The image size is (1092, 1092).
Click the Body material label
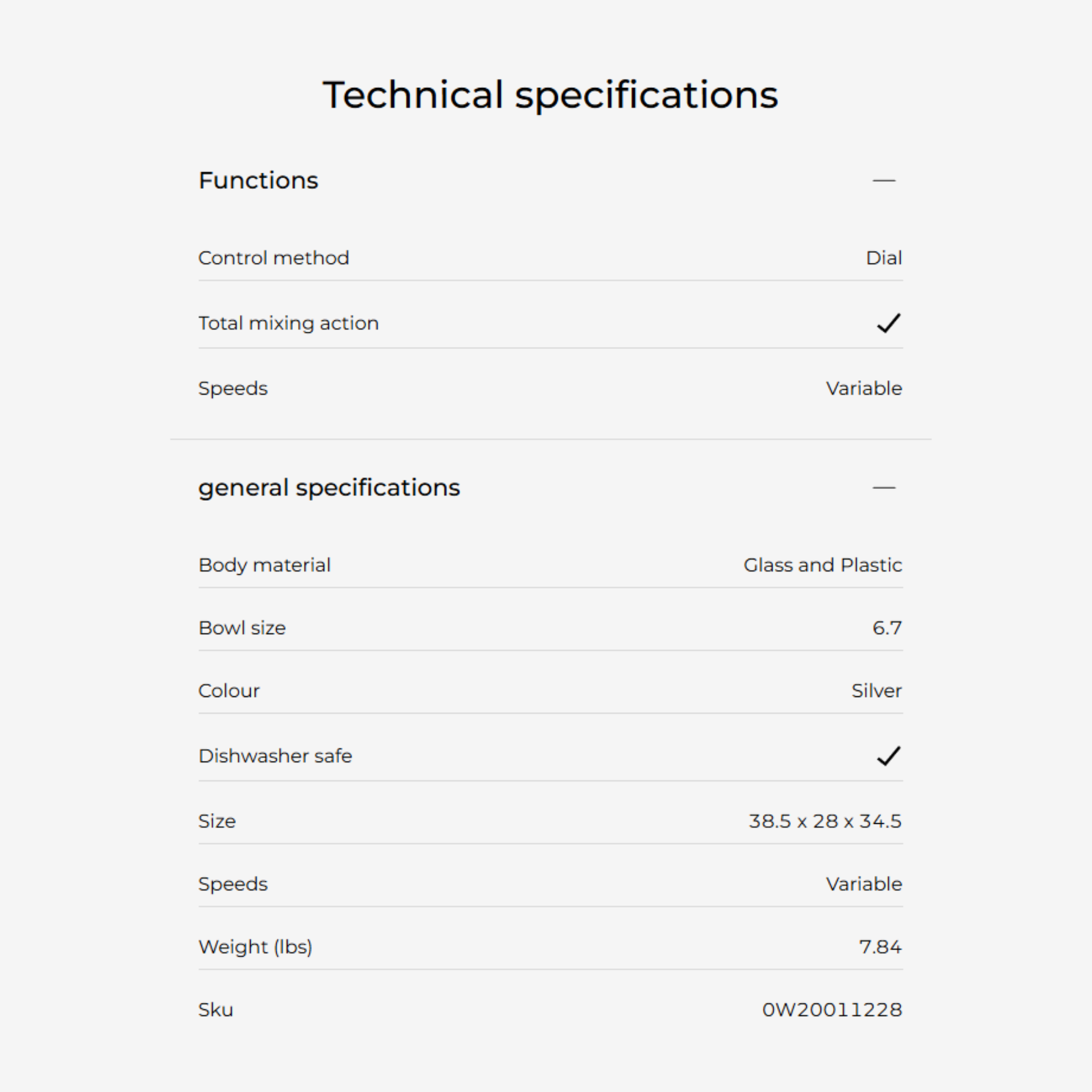click(264, 565)
